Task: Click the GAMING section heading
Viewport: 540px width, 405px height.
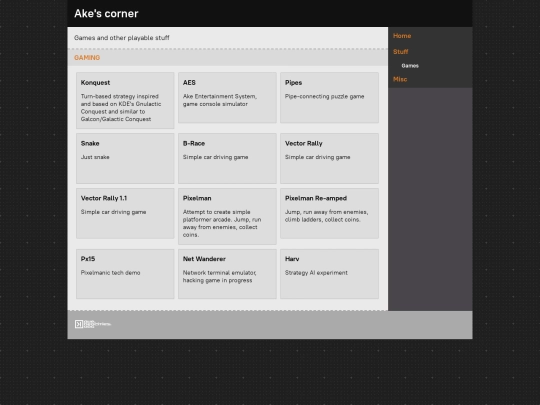Action: point(87,58)
